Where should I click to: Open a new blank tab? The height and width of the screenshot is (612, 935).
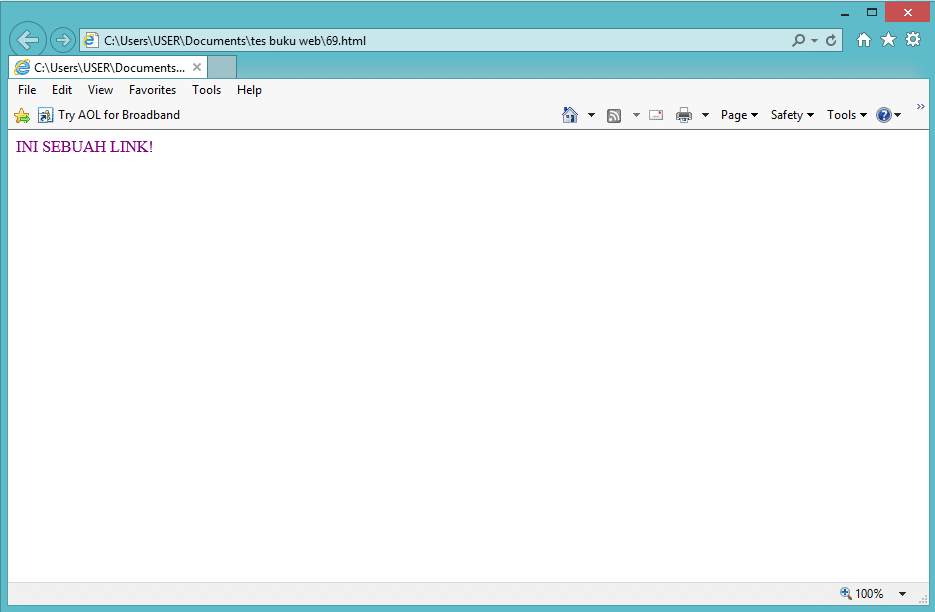click(222, 67)
